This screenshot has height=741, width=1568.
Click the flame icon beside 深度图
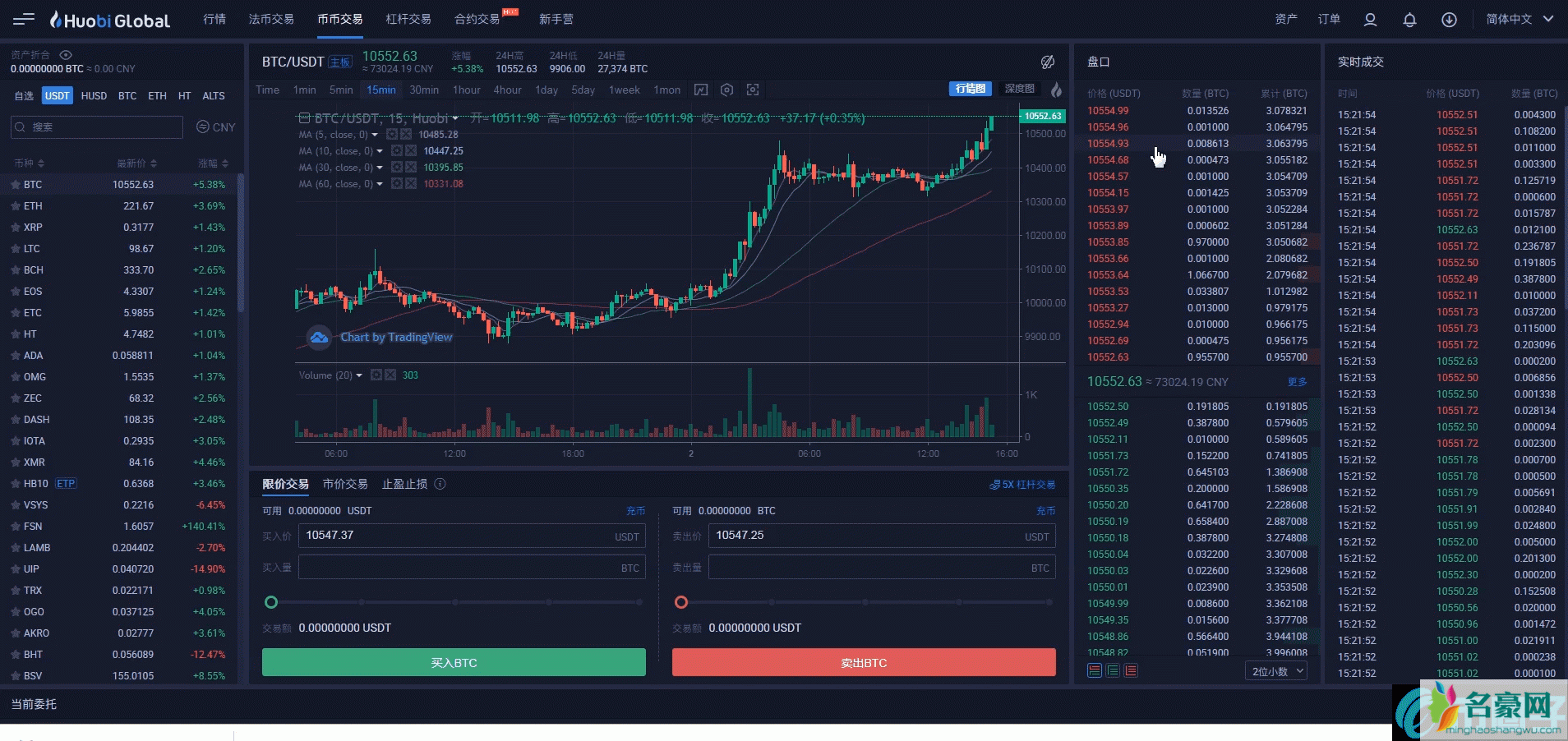[1056, 90]
